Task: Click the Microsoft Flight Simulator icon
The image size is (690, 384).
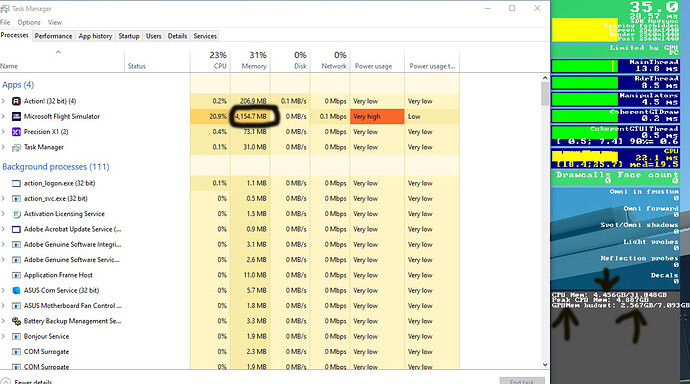Action: (x=16, y=117)
